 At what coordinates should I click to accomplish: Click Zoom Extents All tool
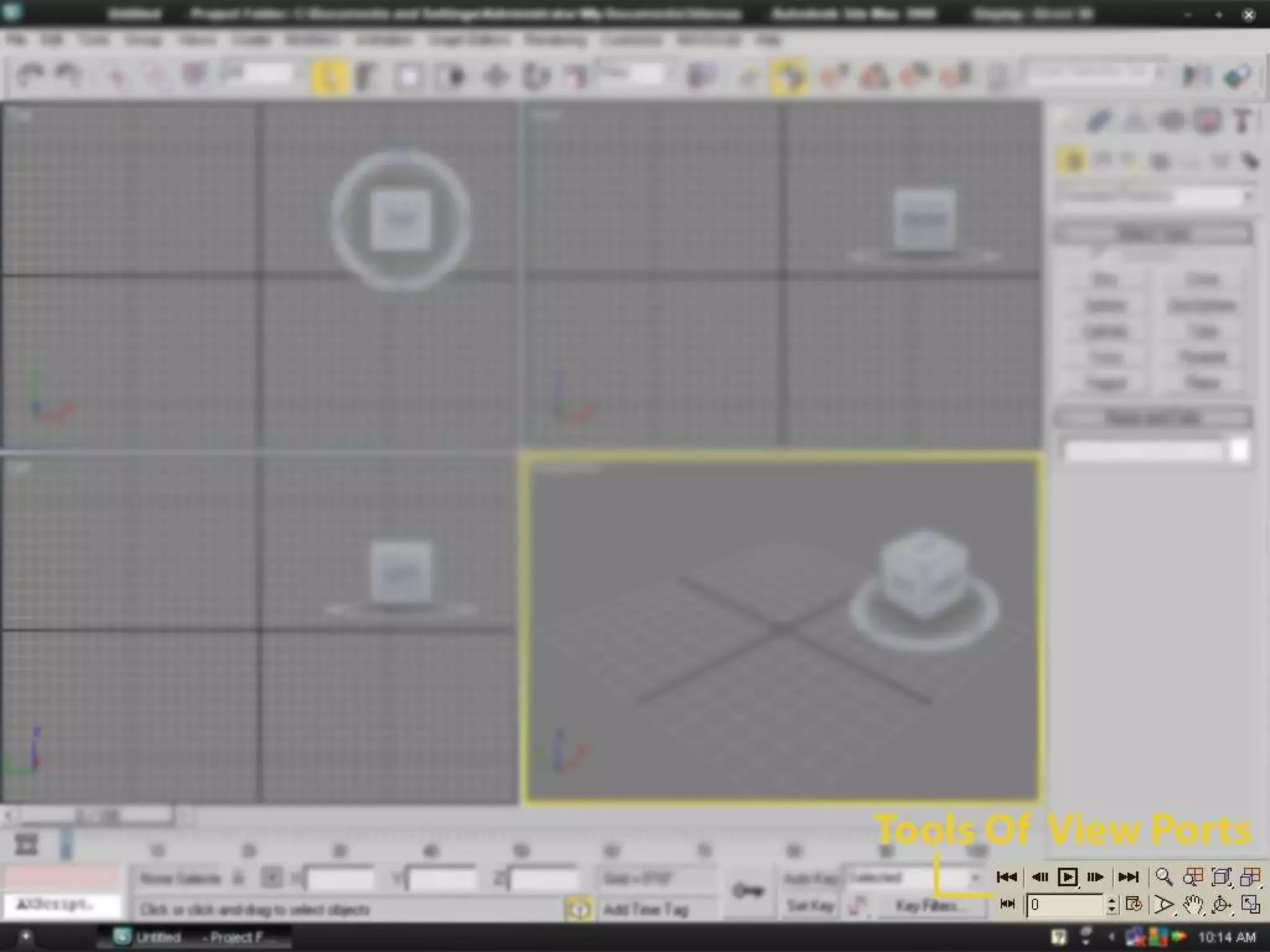(x=1250, y=876)
